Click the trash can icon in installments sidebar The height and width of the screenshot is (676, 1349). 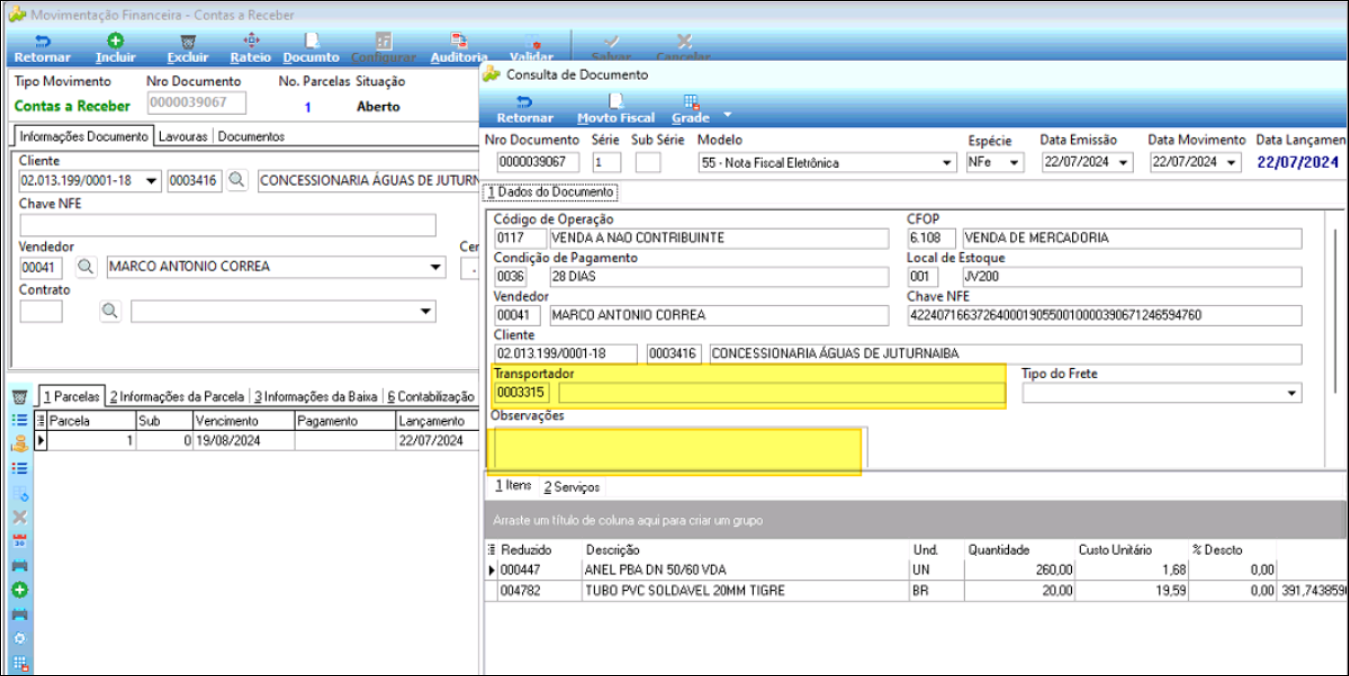tap(18, 397)
